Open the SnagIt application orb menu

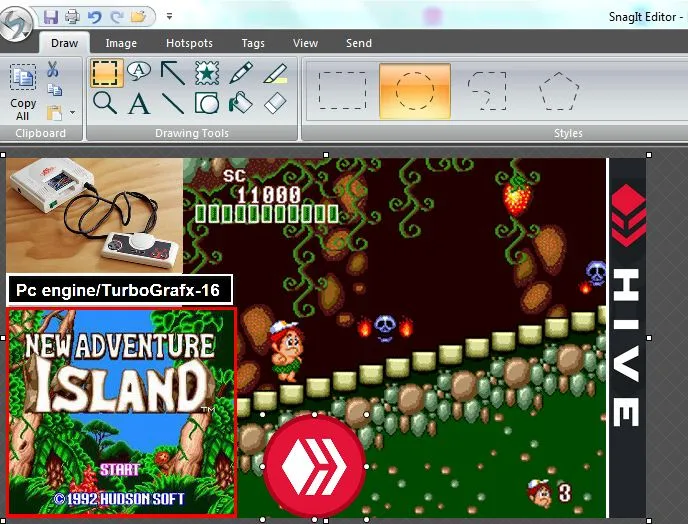pyautogui.click(x=16, y=23)
